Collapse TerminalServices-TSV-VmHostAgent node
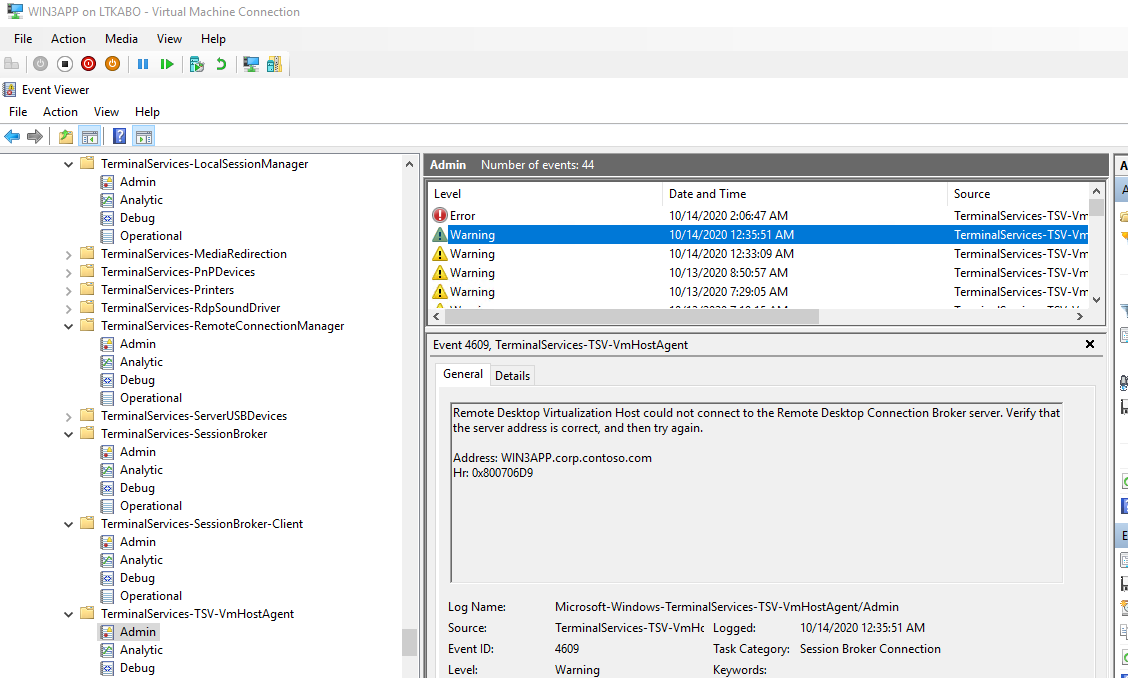1128x678 pixels. tap(68, 614)
